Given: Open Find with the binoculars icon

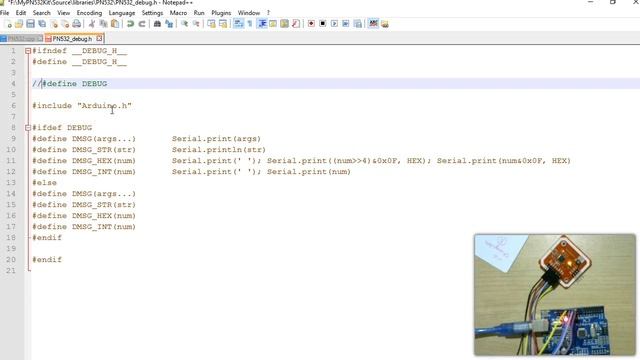Looking at the screenshot, I should point(157,24).
